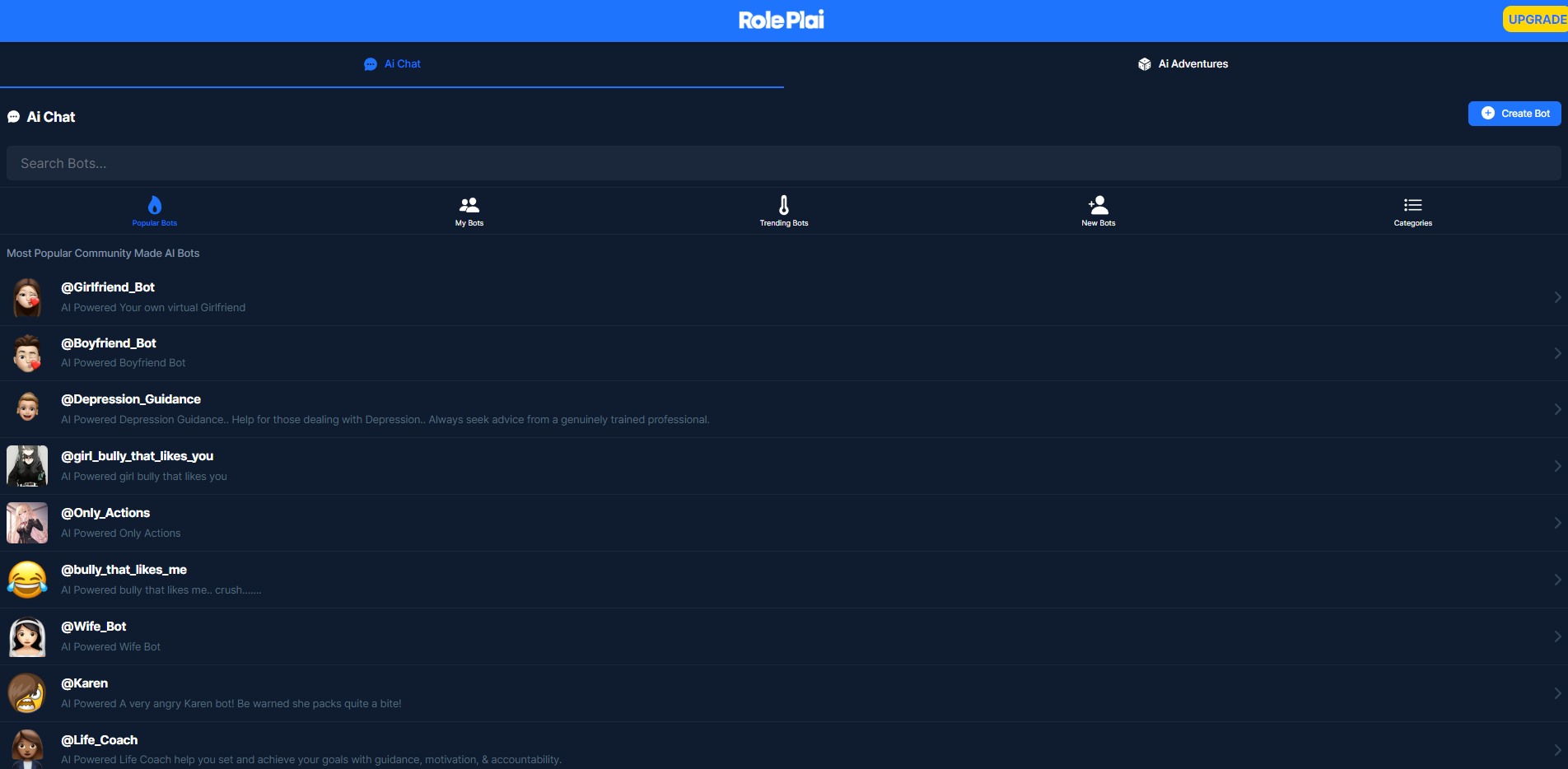The width and height of the screenshot is (1568, 769).
Task: Click the Depression Guidance description text
Action: (385, 420)
